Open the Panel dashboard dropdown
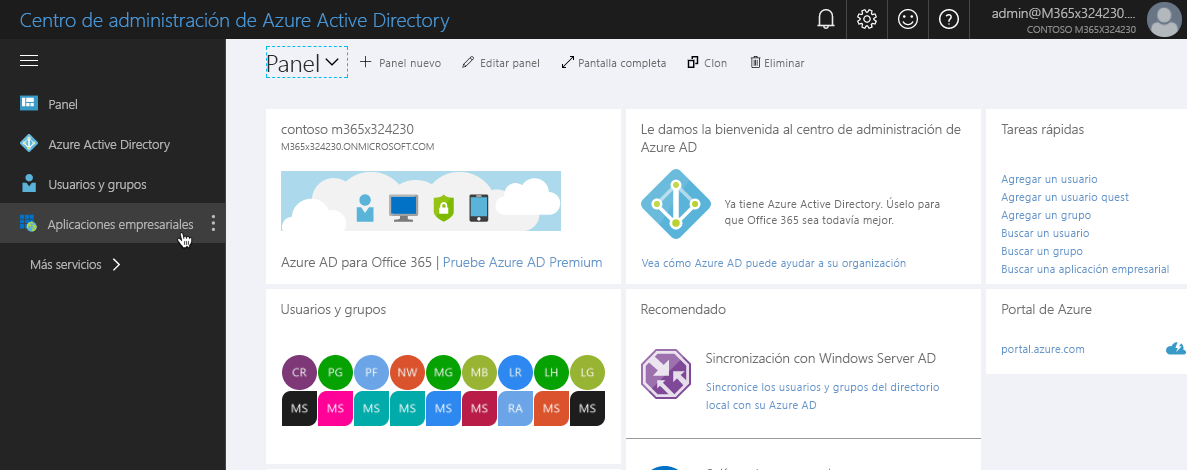The width and height of the screenshot is (1187, 470). 307,63
